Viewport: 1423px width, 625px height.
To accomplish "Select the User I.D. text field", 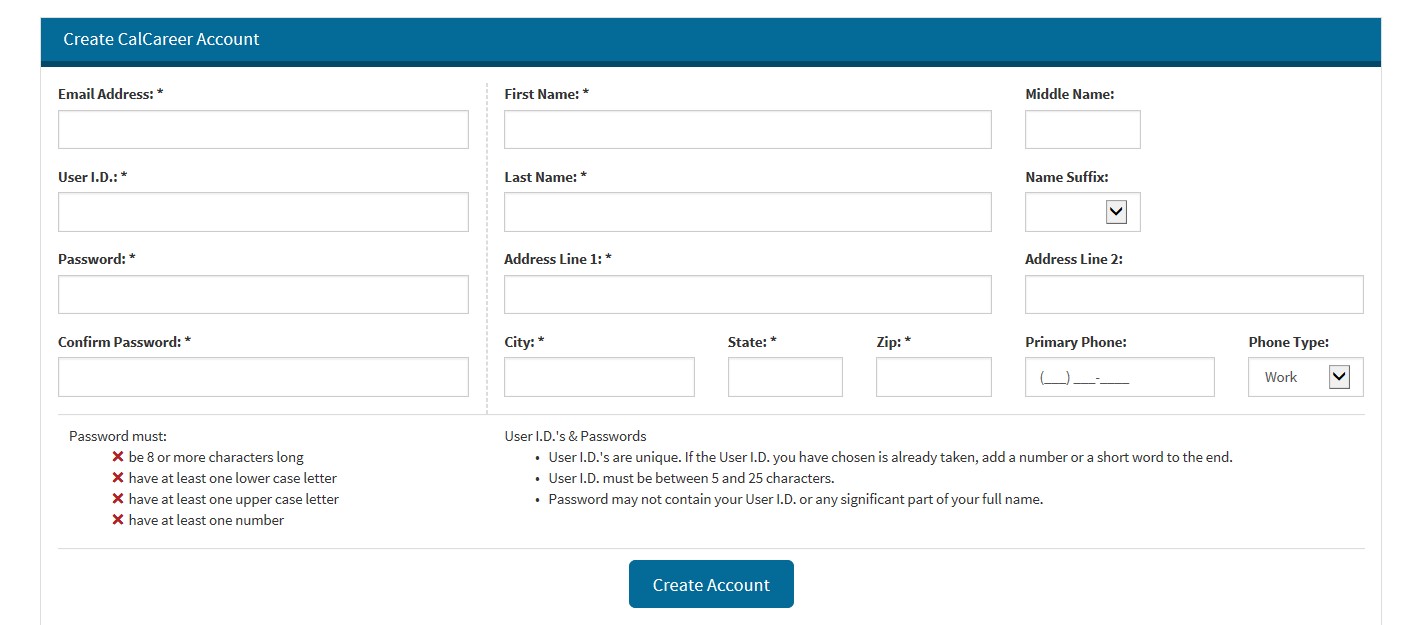I will [263, 212].
